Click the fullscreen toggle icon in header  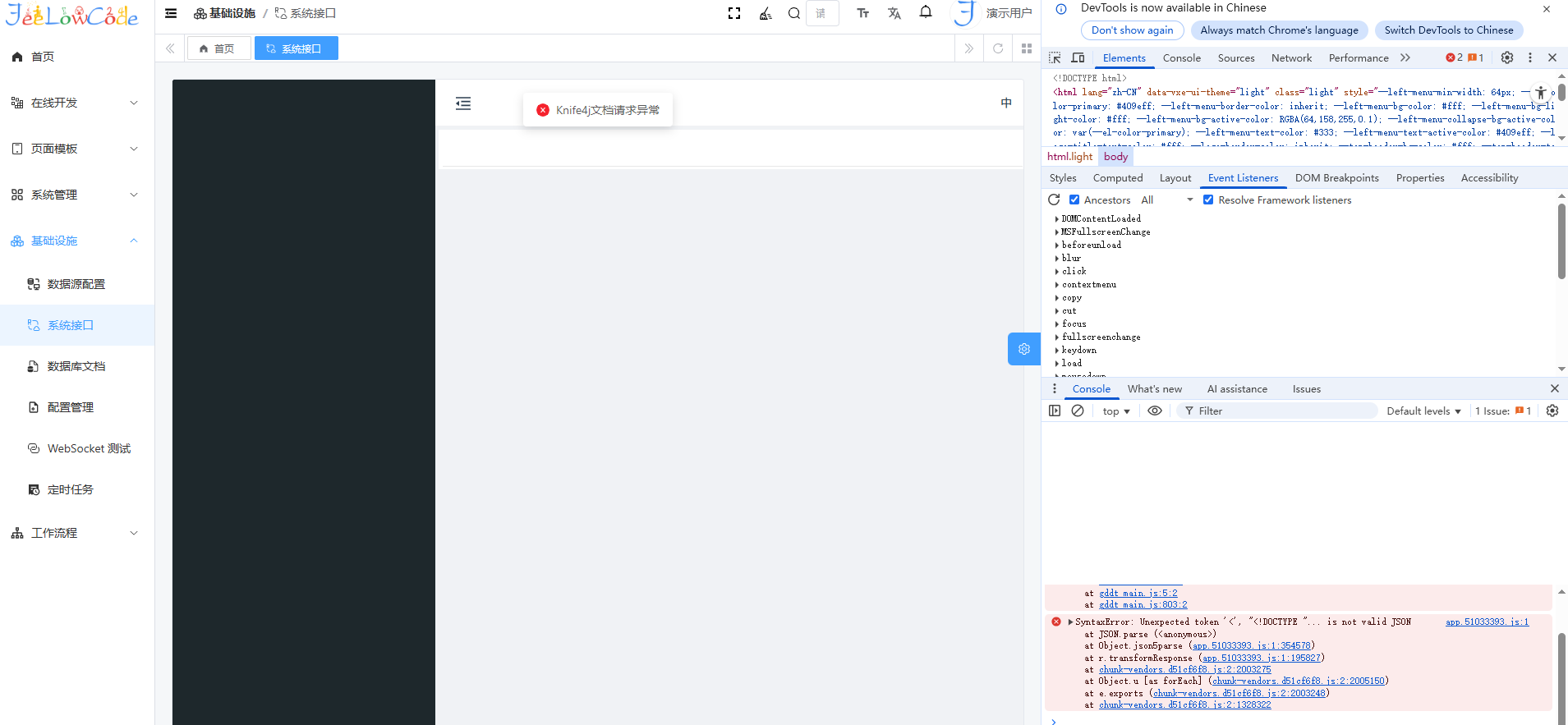734,13
